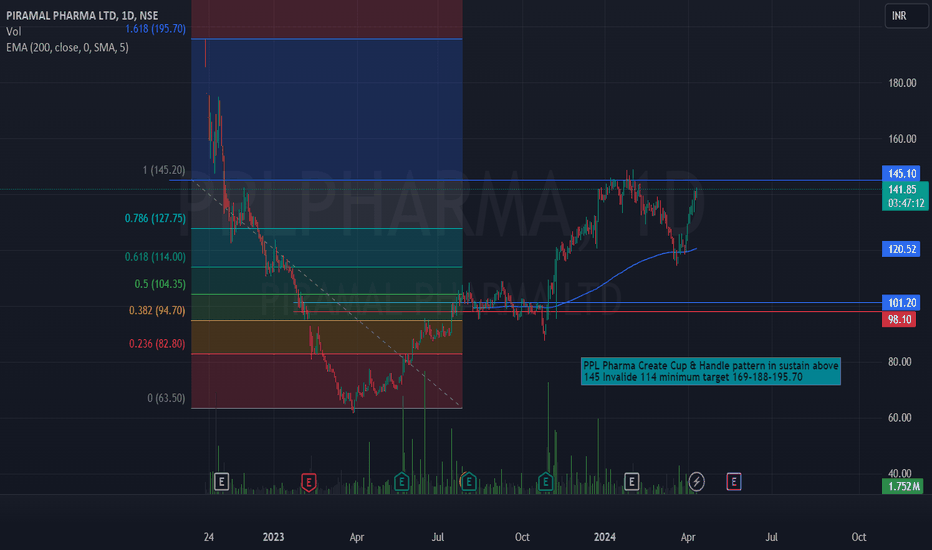Select the Cup & Handle text annotation box
Screen dimensions: 932x550
coord(710,372)
